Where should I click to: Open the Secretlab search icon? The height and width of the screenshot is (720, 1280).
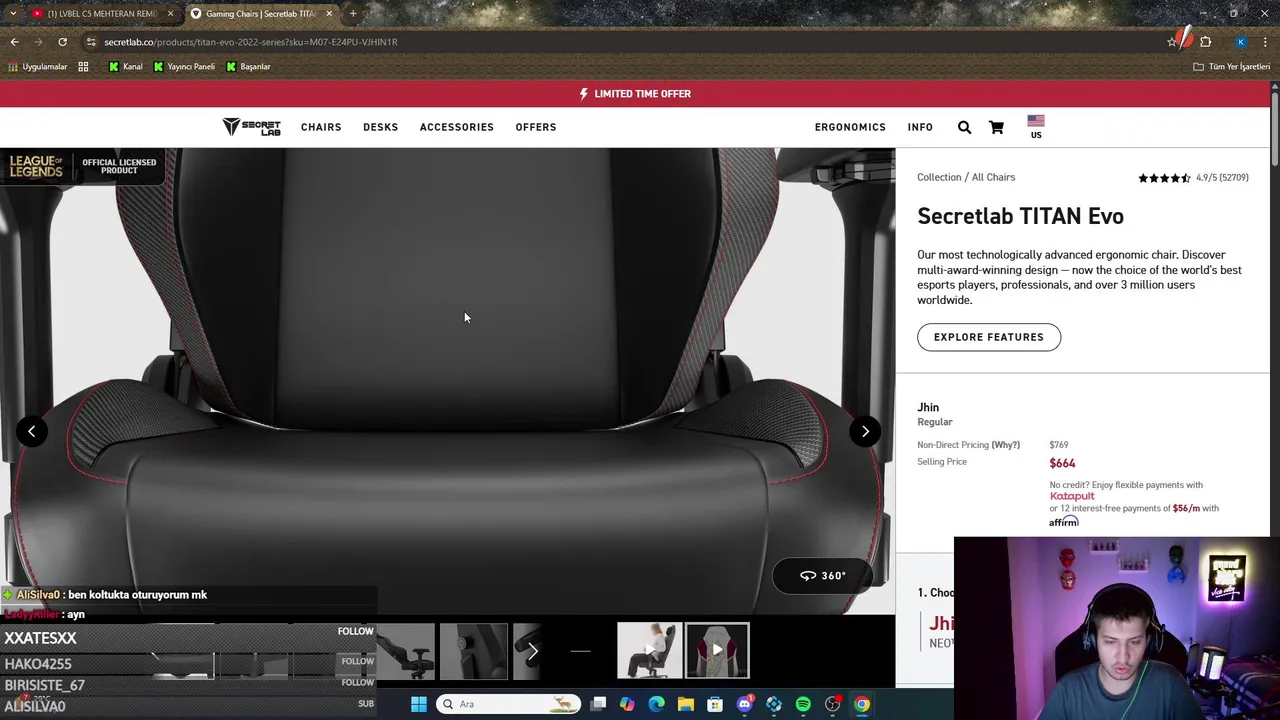pyautogui.click(x=964, y=127)
